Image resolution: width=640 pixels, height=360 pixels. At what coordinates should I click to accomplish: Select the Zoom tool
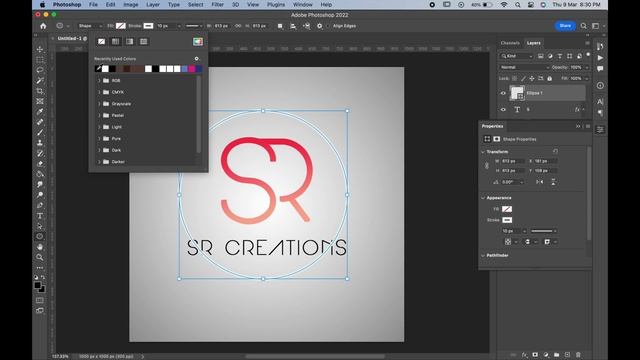pyautogui.click(x=40, y=257)
